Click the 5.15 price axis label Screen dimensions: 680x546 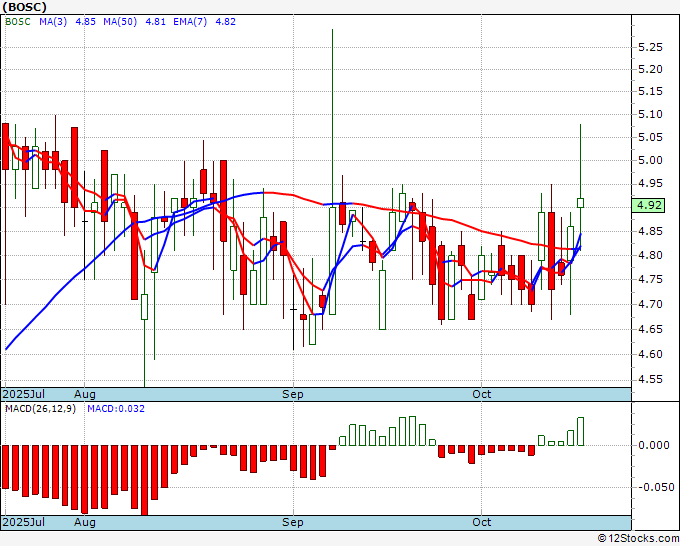click(651, 91)
